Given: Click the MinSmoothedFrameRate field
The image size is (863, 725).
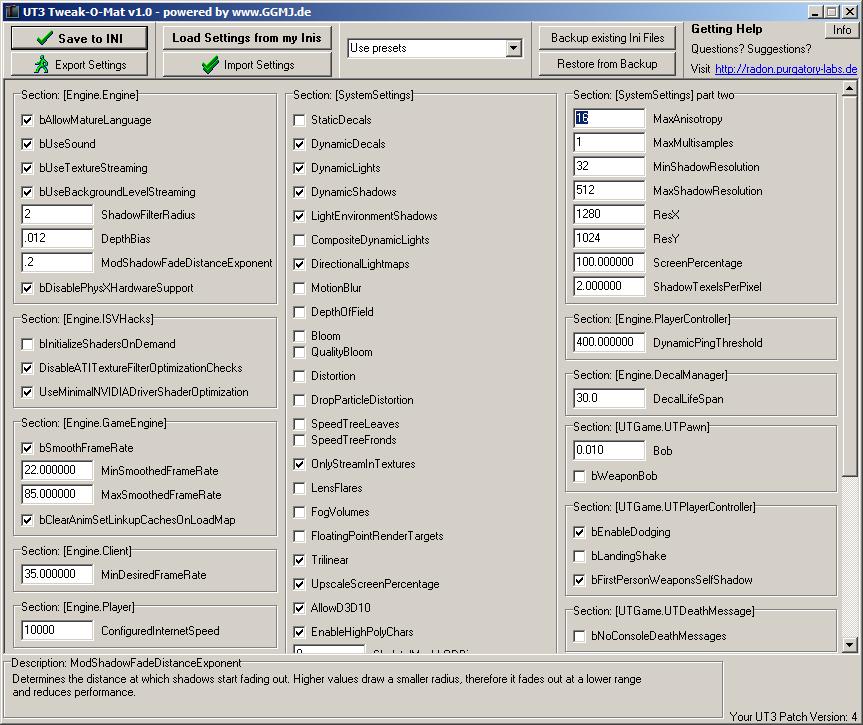Looking at the screenshot, I should 57,470.
